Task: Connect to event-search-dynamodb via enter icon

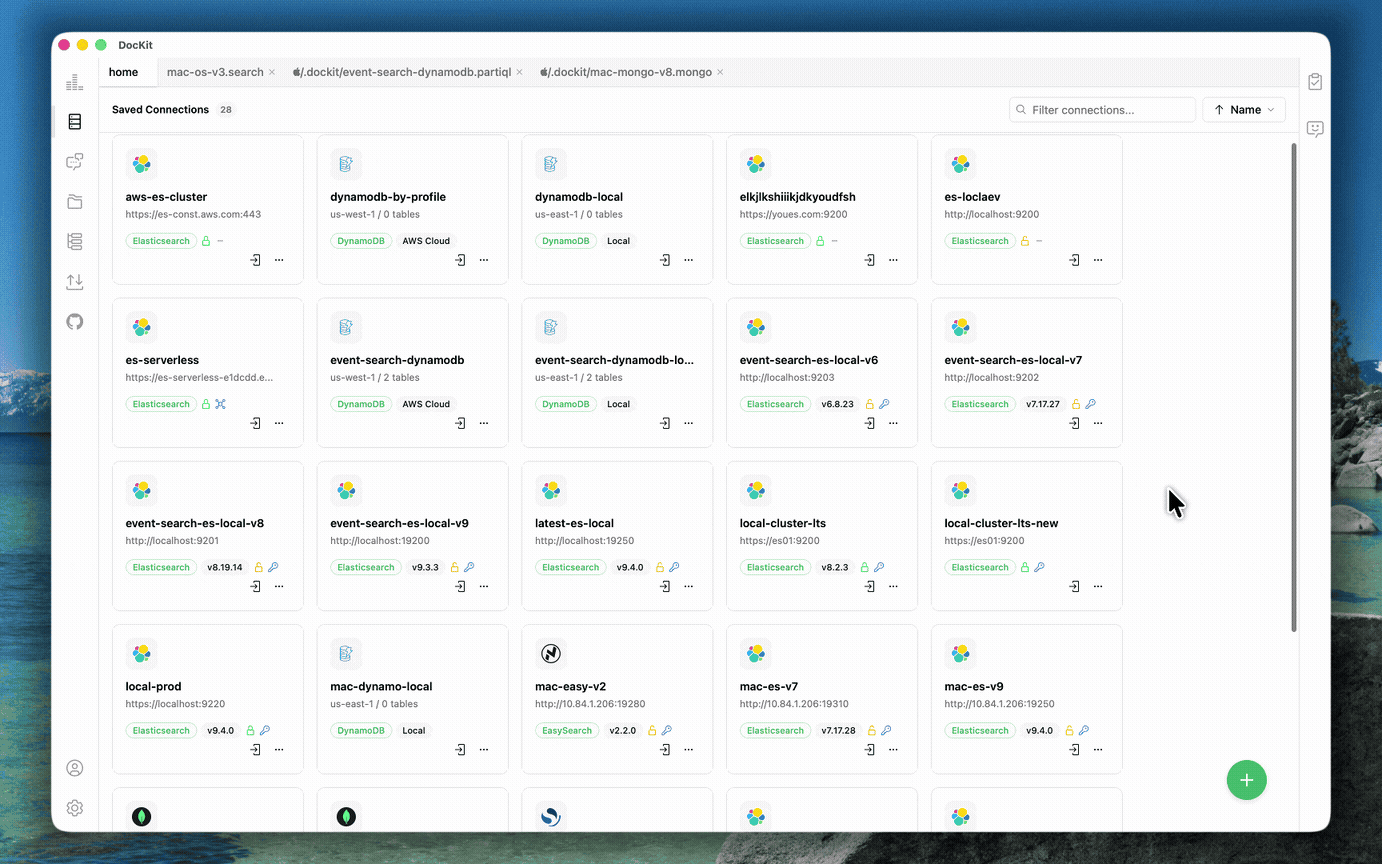Action: click(x=461, y=423)
